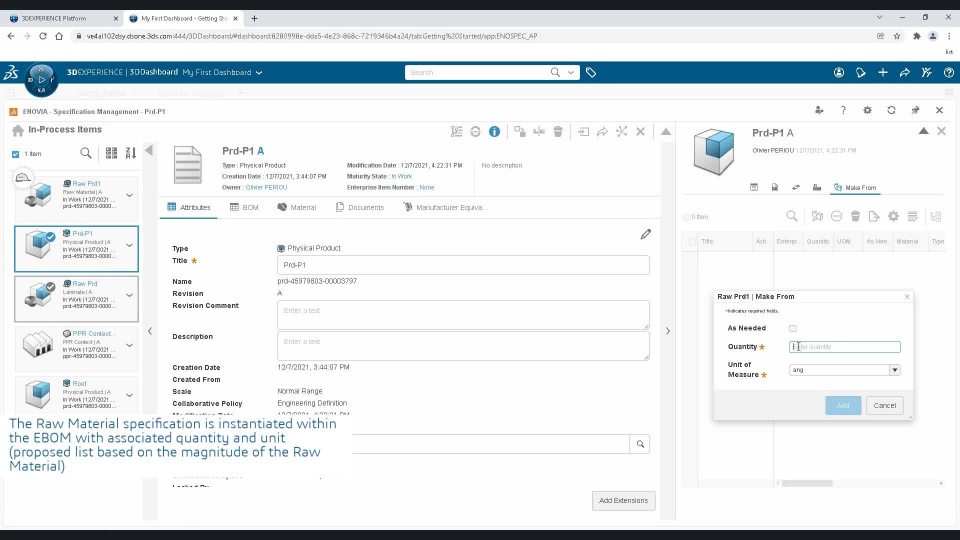This screenshot has width=960, height=540.
Task: Pin the widget with the pin icon
Action: pos(915,110)
